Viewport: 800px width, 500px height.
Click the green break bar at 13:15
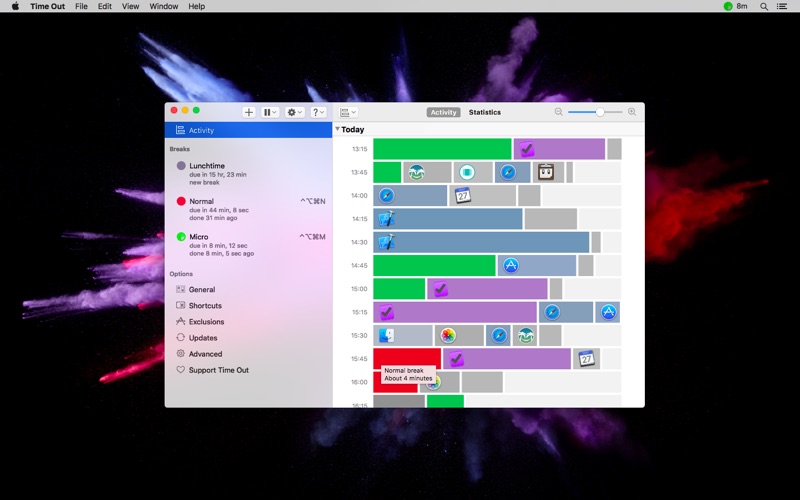tap(442, 149)
